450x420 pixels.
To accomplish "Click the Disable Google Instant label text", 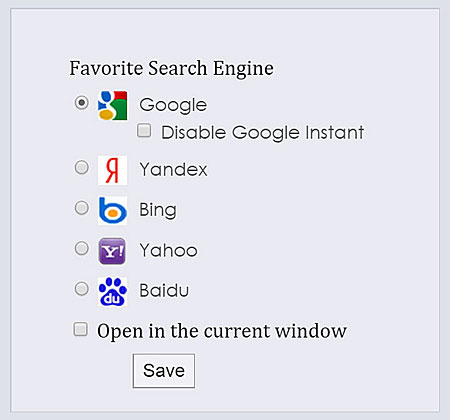I will 262,133.
